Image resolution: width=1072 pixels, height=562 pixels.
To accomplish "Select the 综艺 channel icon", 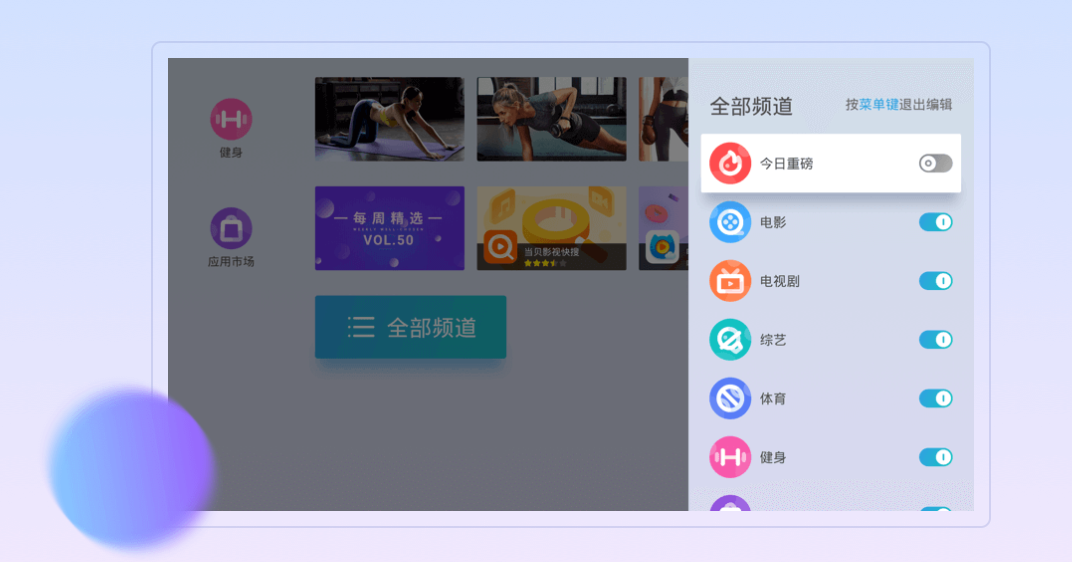I will tap(730, 340).
